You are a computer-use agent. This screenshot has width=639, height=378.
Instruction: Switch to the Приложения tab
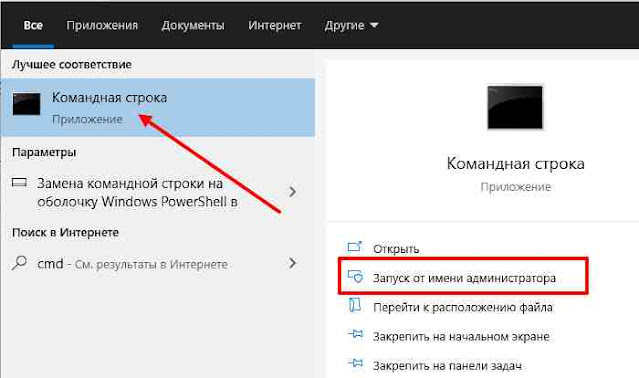pos(102,26)
